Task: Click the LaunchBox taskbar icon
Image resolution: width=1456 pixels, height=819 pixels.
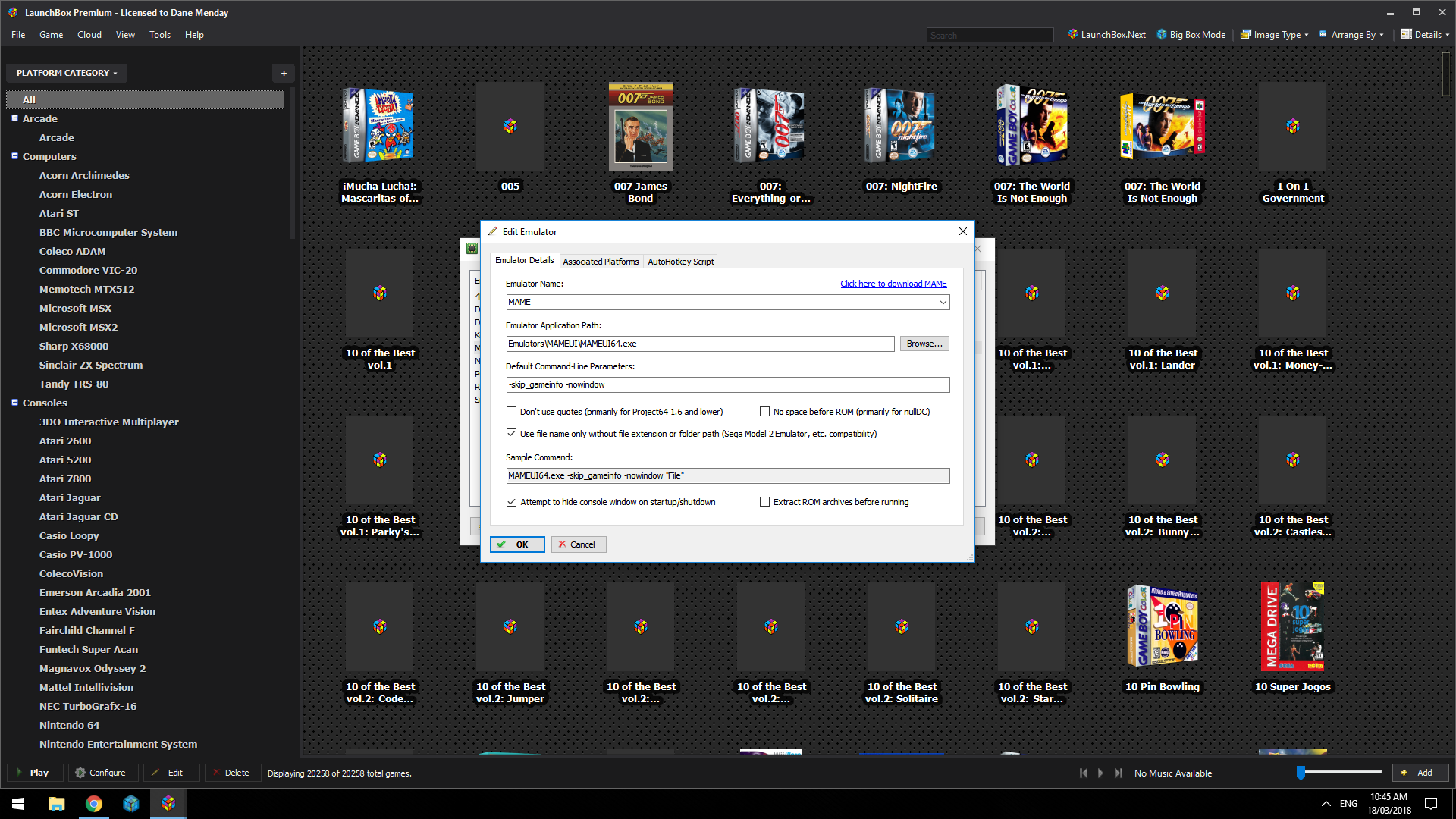Action: (168, 804)
